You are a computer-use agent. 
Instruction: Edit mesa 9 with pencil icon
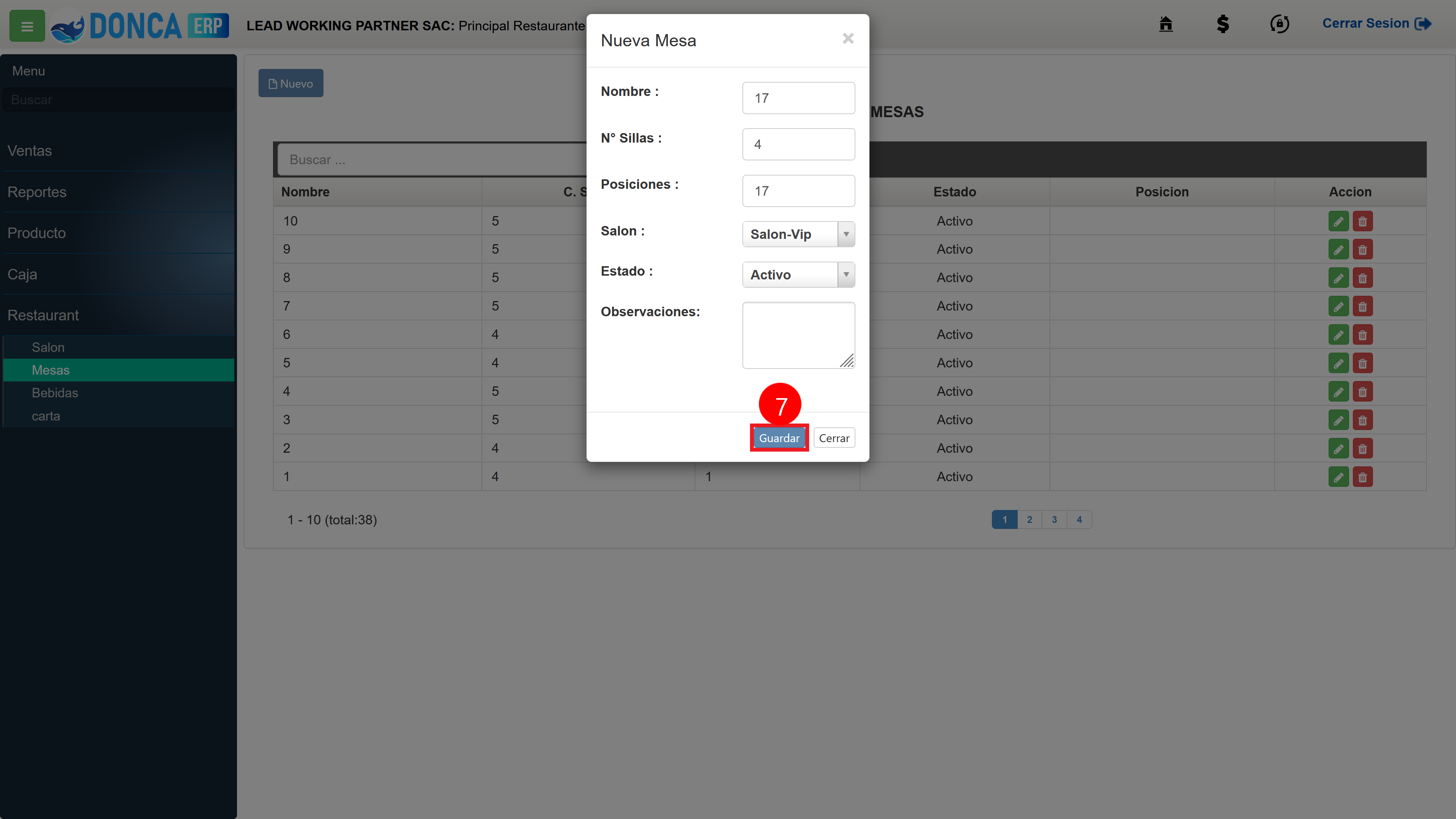1338,249
